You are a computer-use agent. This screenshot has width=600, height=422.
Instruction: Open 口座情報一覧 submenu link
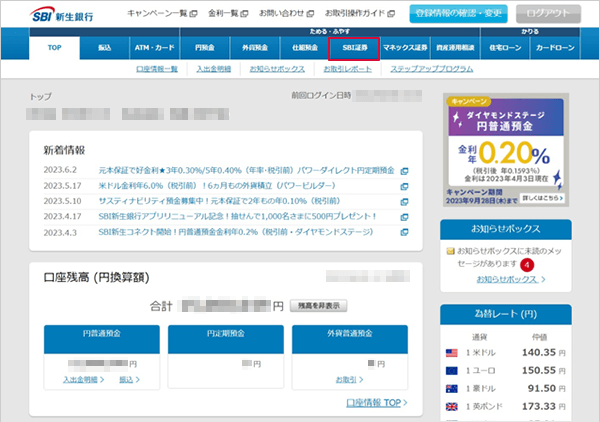[157, 69]
